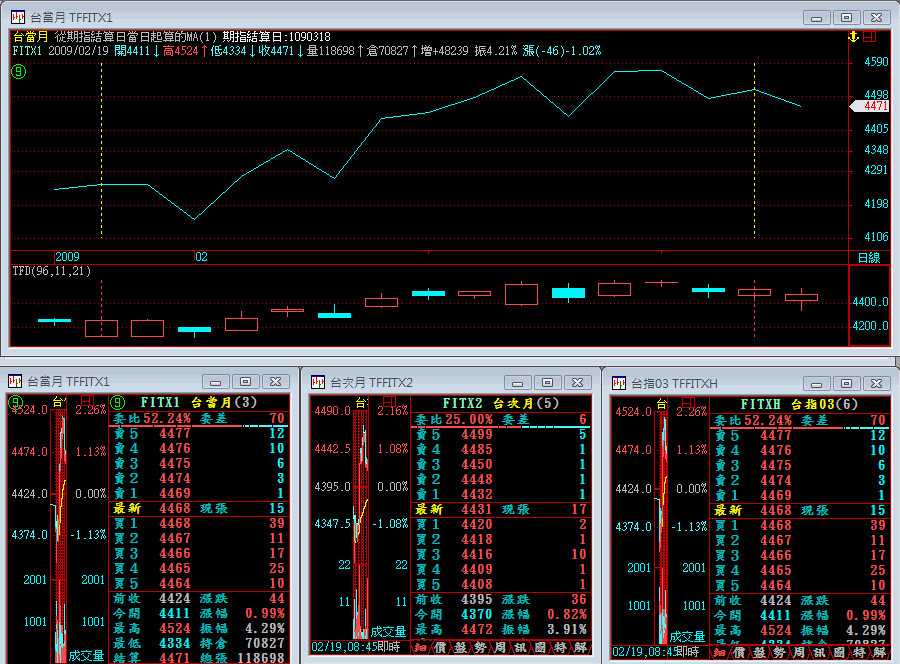900x664 pixels.
Task: Click the green circled 9 icon in main chart
Action: pyautogui.click(x=19, y=72)
